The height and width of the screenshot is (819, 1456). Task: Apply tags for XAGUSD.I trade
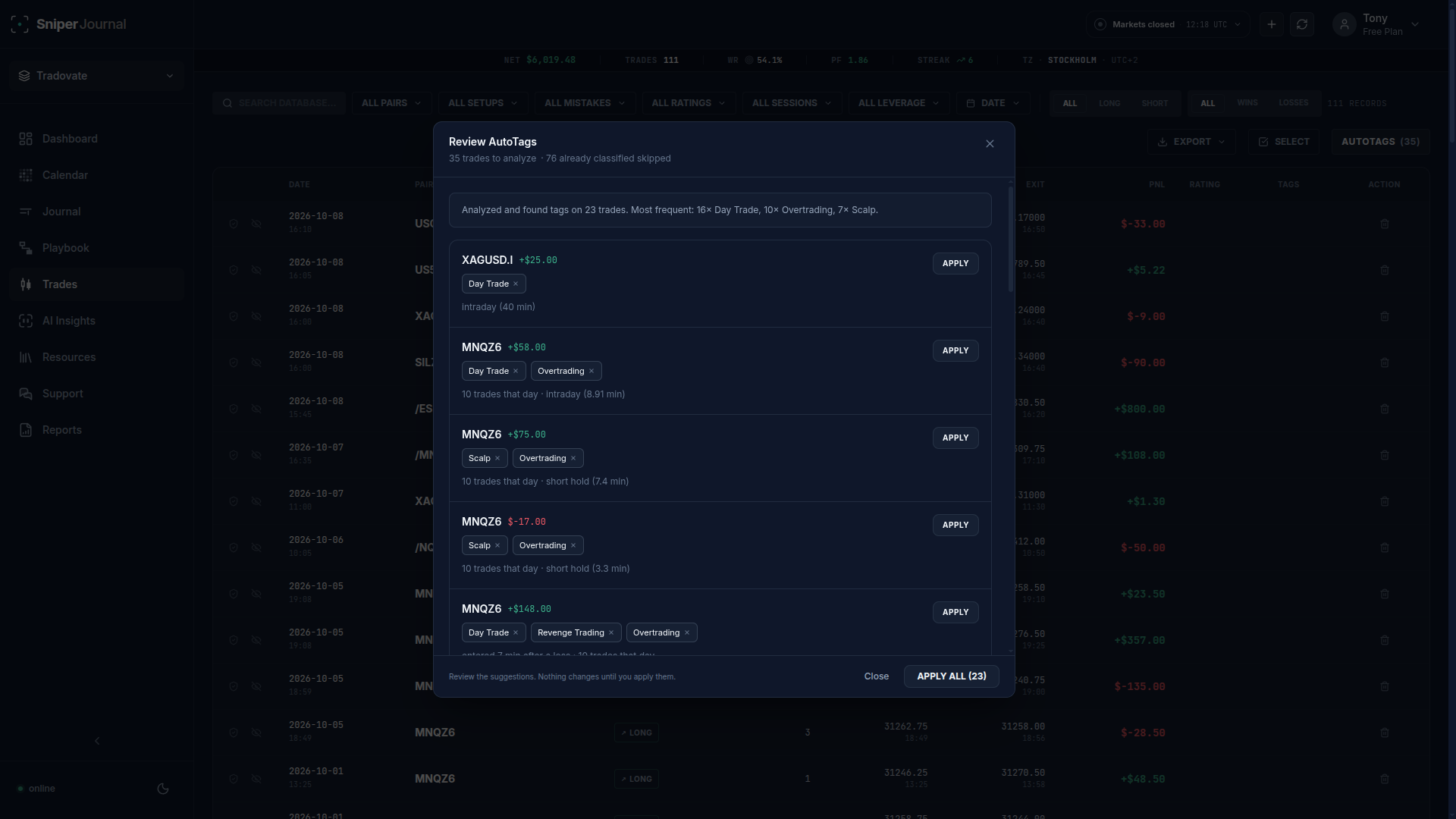point(955,263)
